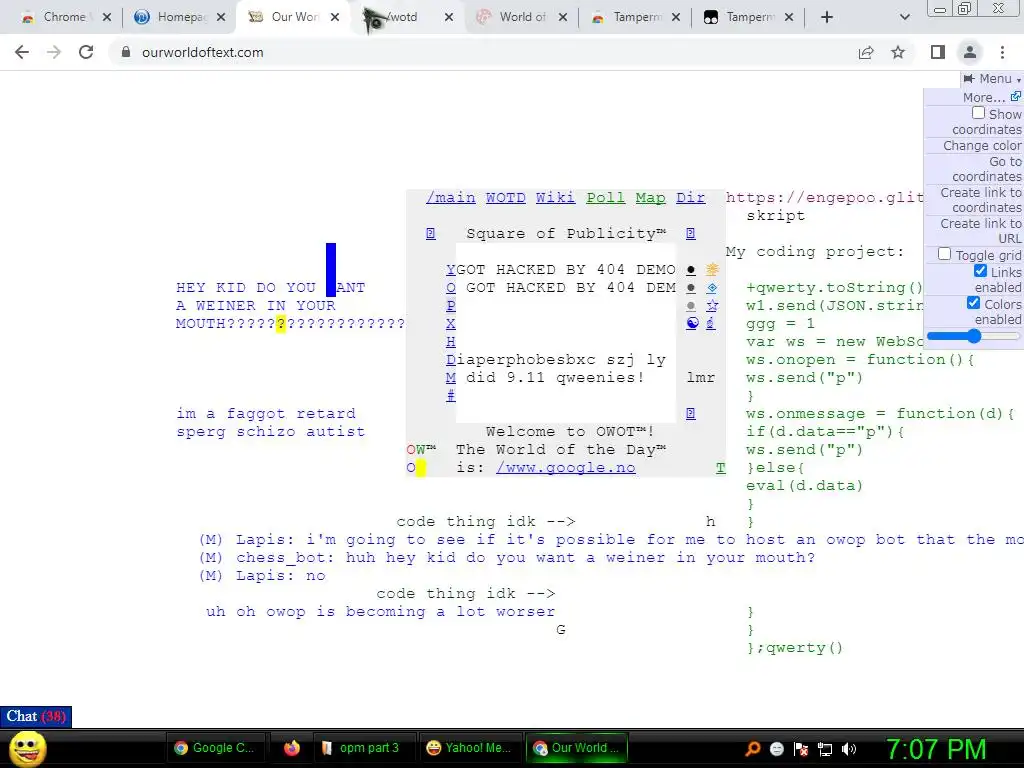This screenshot has width=1024, height=768.
Task: Bookmark this page with the star
Action: [898, 52]
